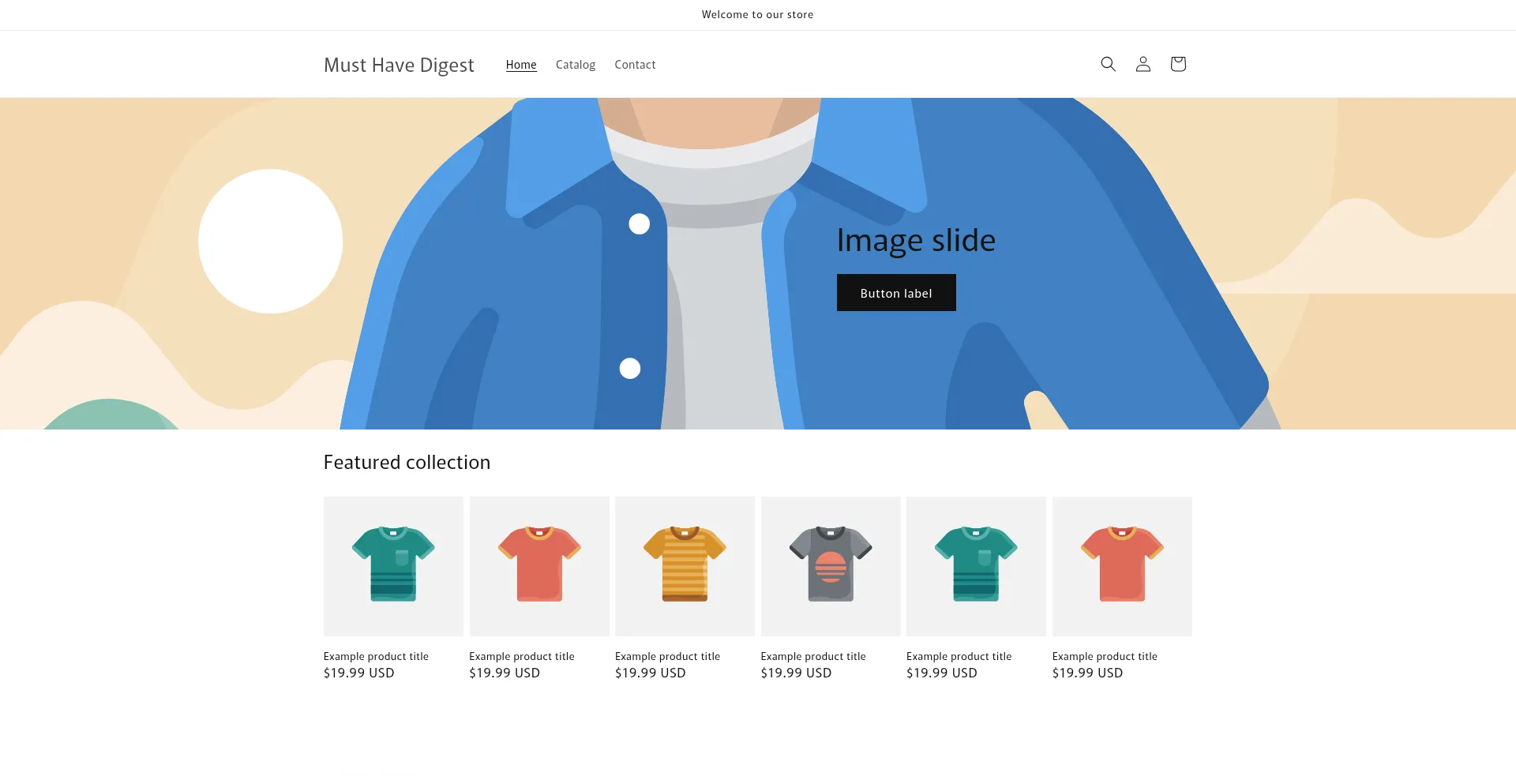The height and width of the screenshot is (784, 1516).
Task: Select the first red t-shirt thumbnail
Action: pyautogui.click(x=539, y=565)
